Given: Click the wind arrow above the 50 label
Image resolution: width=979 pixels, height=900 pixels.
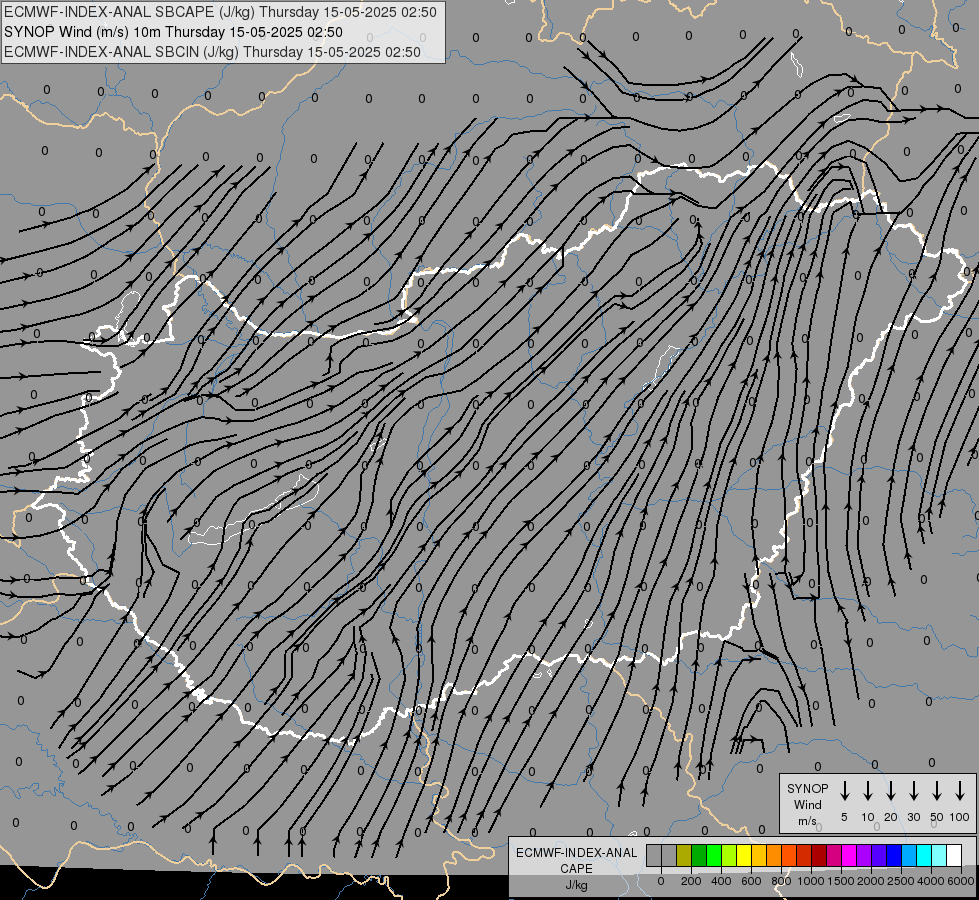Looking at the screenshot, I should [x=937, y=791].
